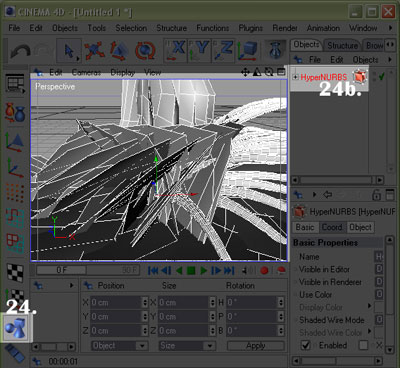This screenshot has height=368, width=400.
Task: Click the record keyframe button
Action: coord(264,270)
